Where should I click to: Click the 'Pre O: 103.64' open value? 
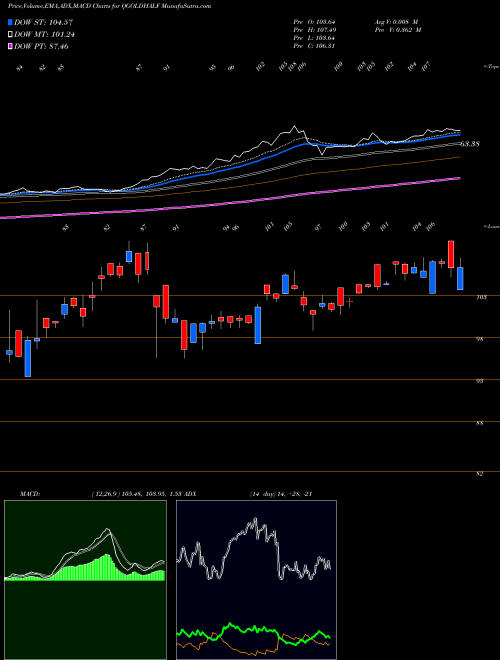tap(314, 21)
